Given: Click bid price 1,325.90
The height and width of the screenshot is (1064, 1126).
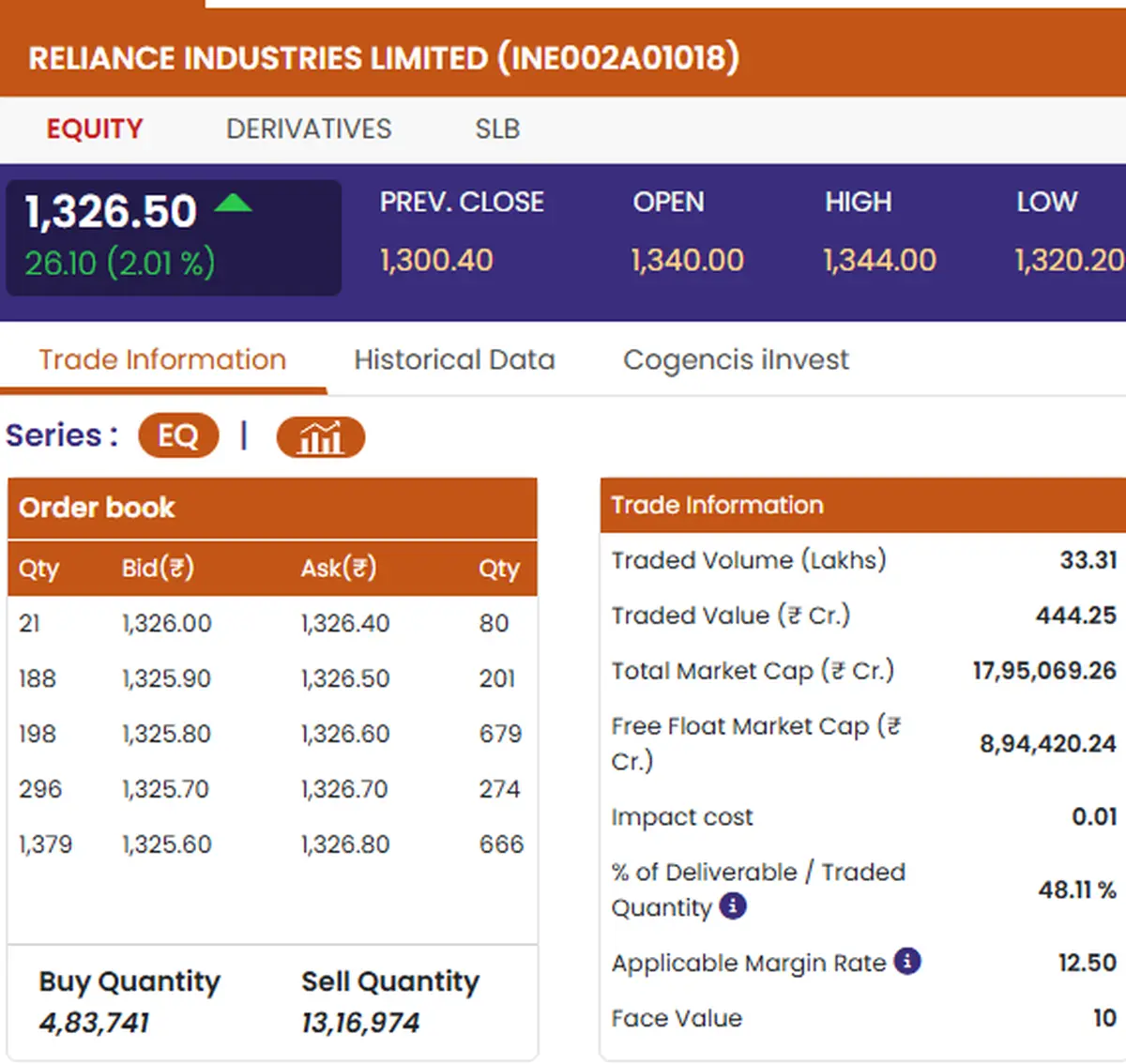Looking at the screenshot, I should [167, 678].
